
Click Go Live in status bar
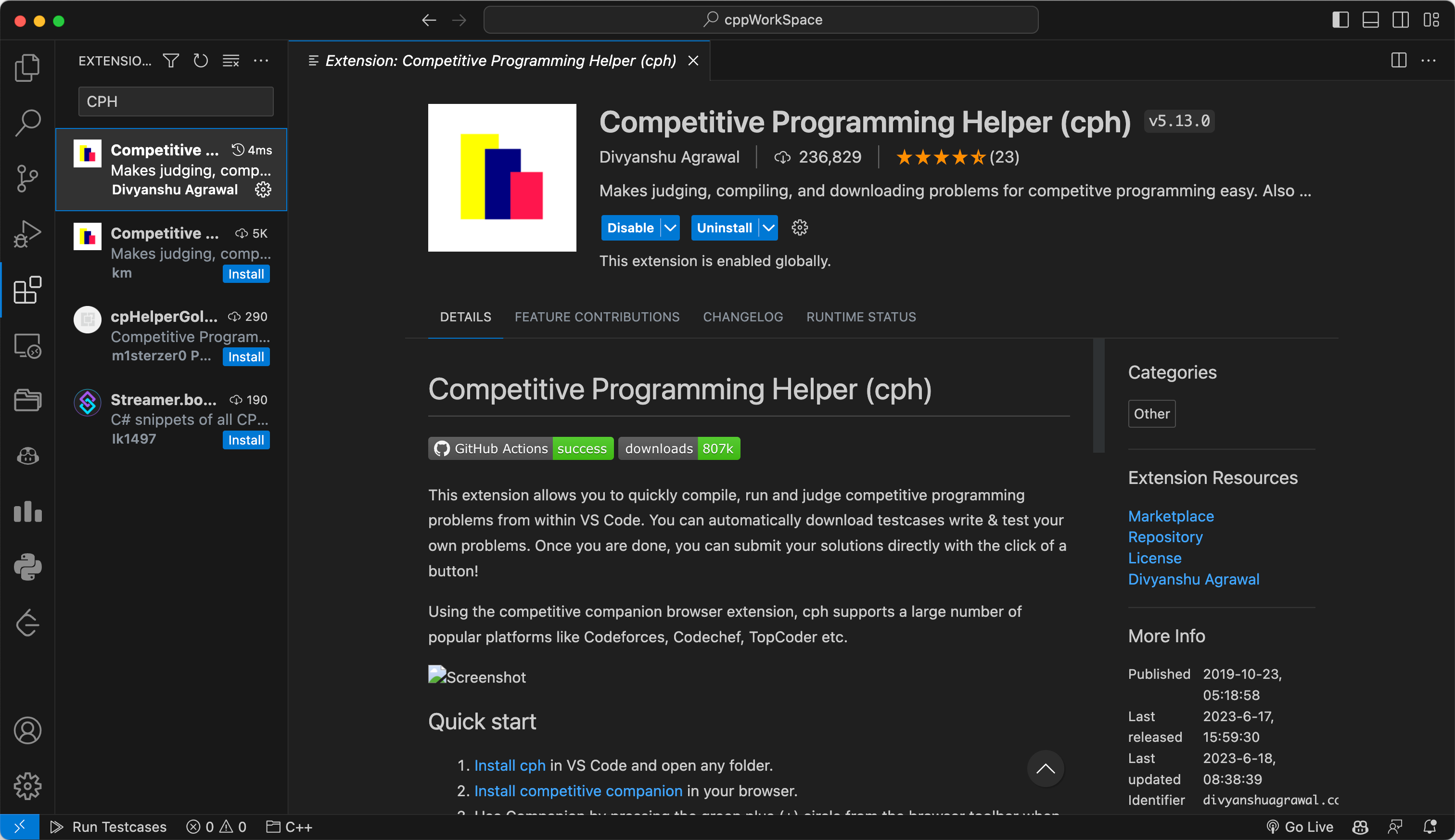point(1301,827)
